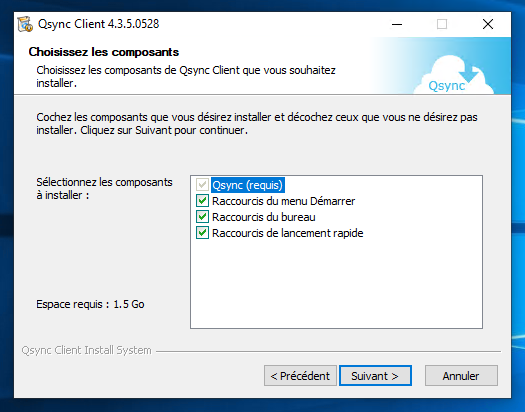Image resolution: width=525 pixels, height=412 pixels.
Task: Select the Raccourcis du bureau label text
Action: pyautogui.click(x=264, y=217)
